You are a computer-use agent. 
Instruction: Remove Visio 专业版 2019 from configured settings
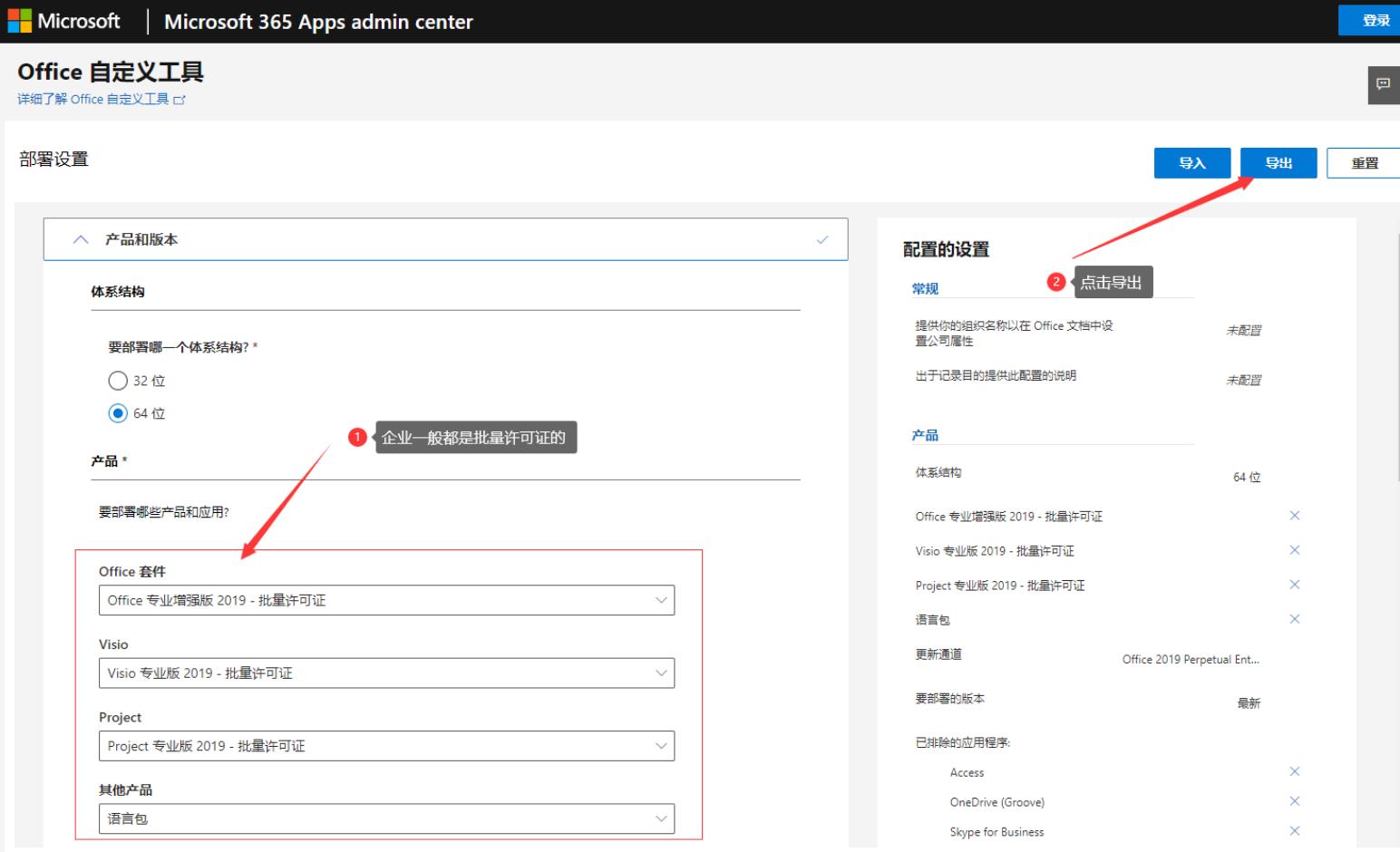(1294, 550)
